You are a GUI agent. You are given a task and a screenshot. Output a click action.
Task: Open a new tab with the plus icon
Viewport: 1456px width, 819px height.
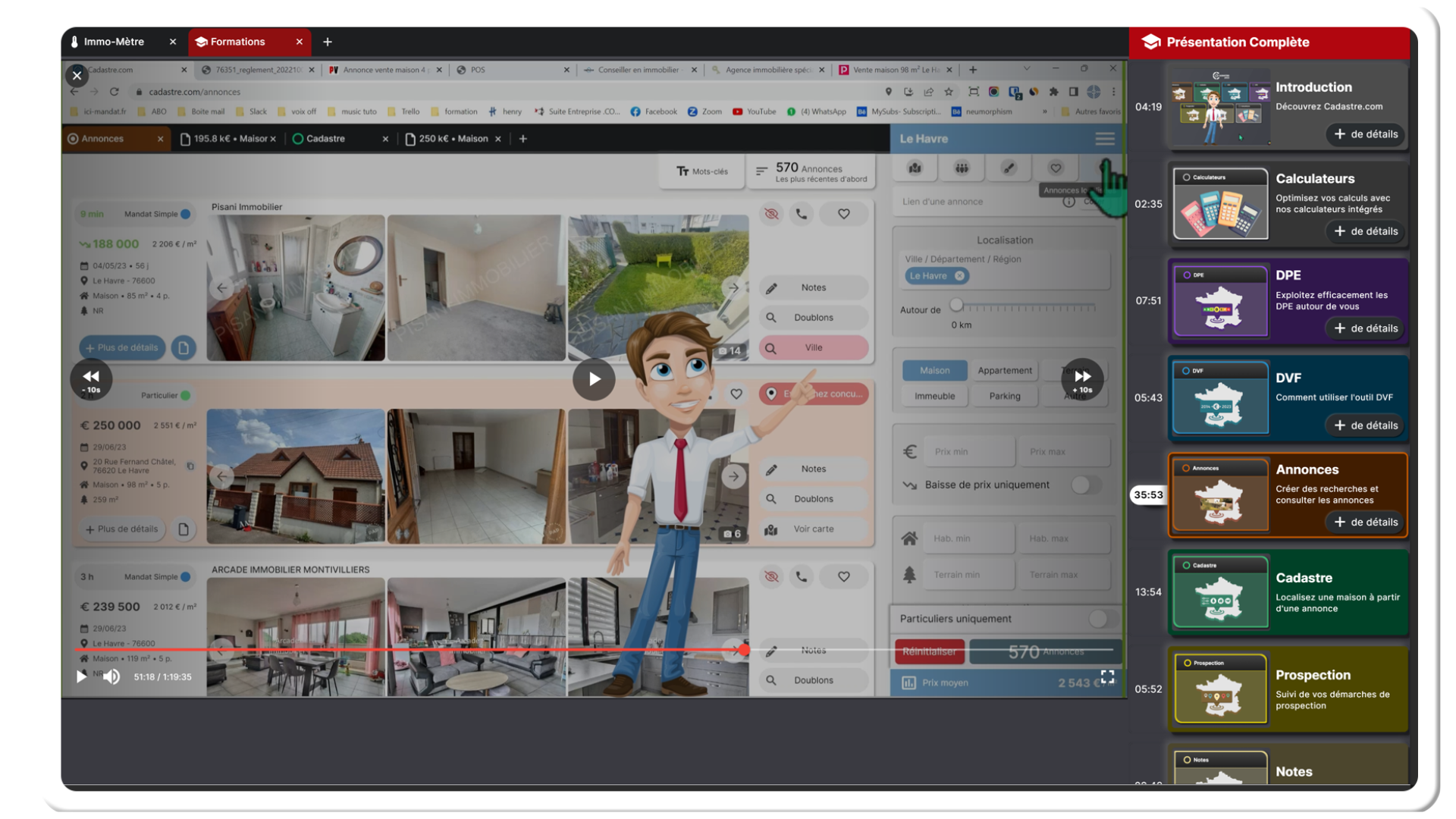coord(328,42)
